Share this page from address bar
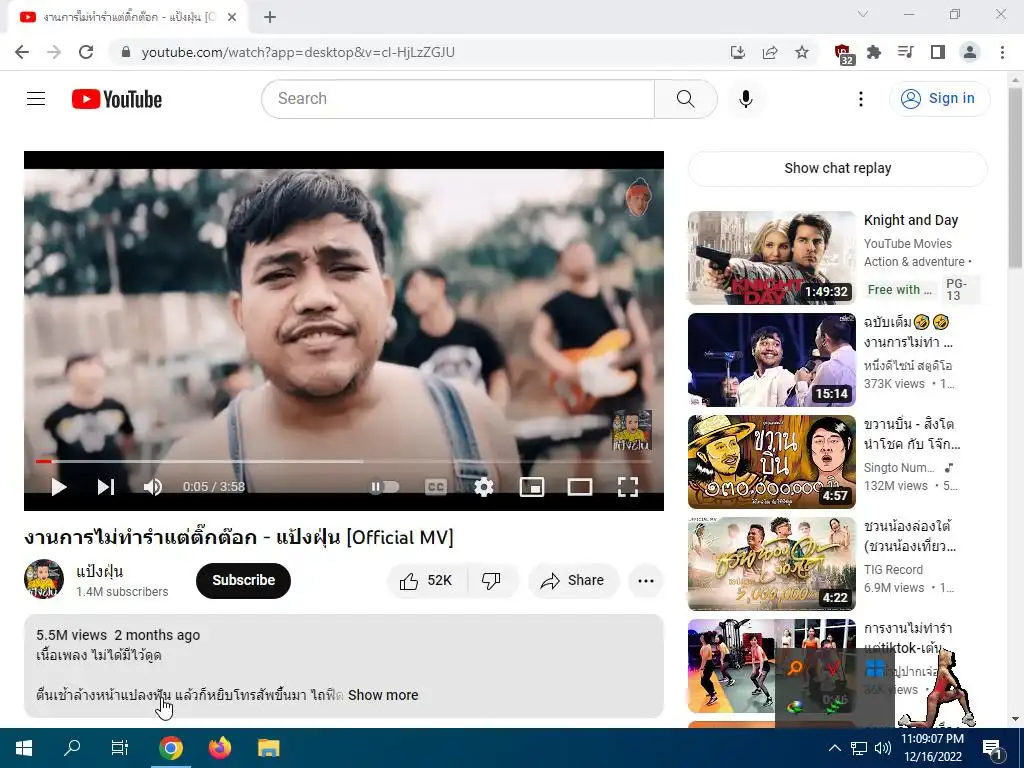Image resolution: width=1024 pixels, height=768 pixels. point(770,52)
